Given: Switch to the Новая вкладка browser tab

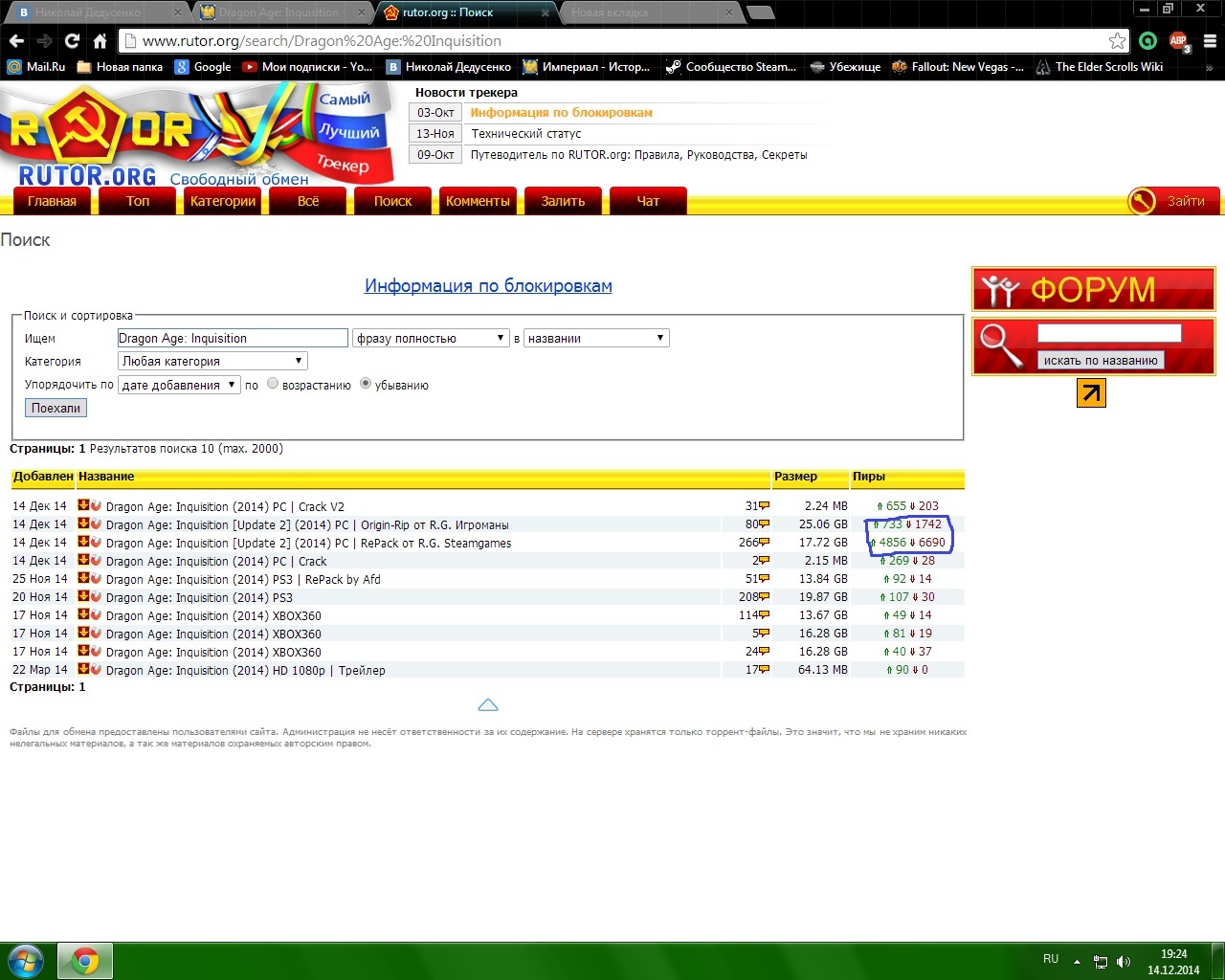Looking at the screenshot, I should tap(649, 12).
